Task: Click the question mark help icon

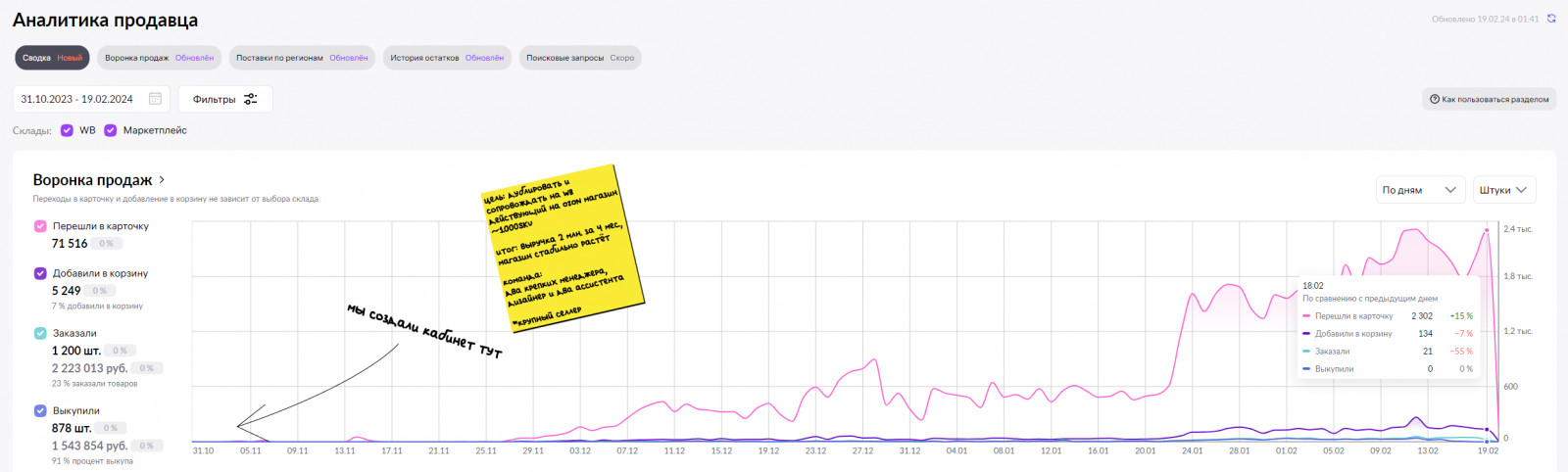Action: tap(1435, 99)
